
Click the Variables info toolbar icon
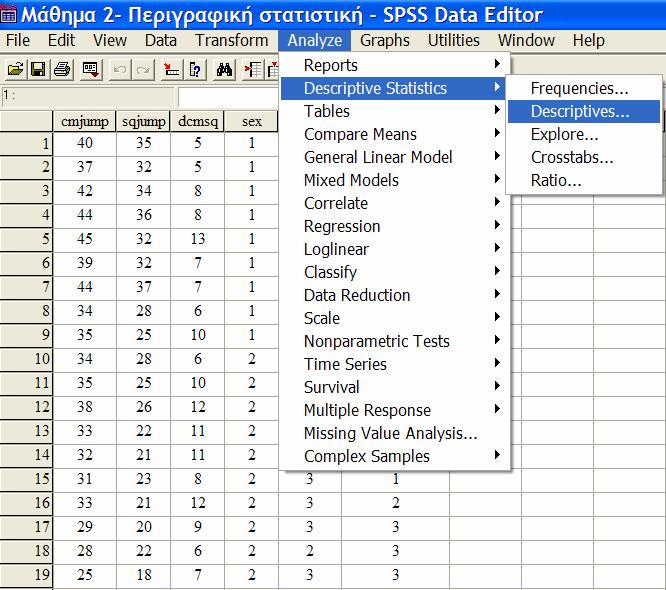pyautogui.click(x=195, y=69)
